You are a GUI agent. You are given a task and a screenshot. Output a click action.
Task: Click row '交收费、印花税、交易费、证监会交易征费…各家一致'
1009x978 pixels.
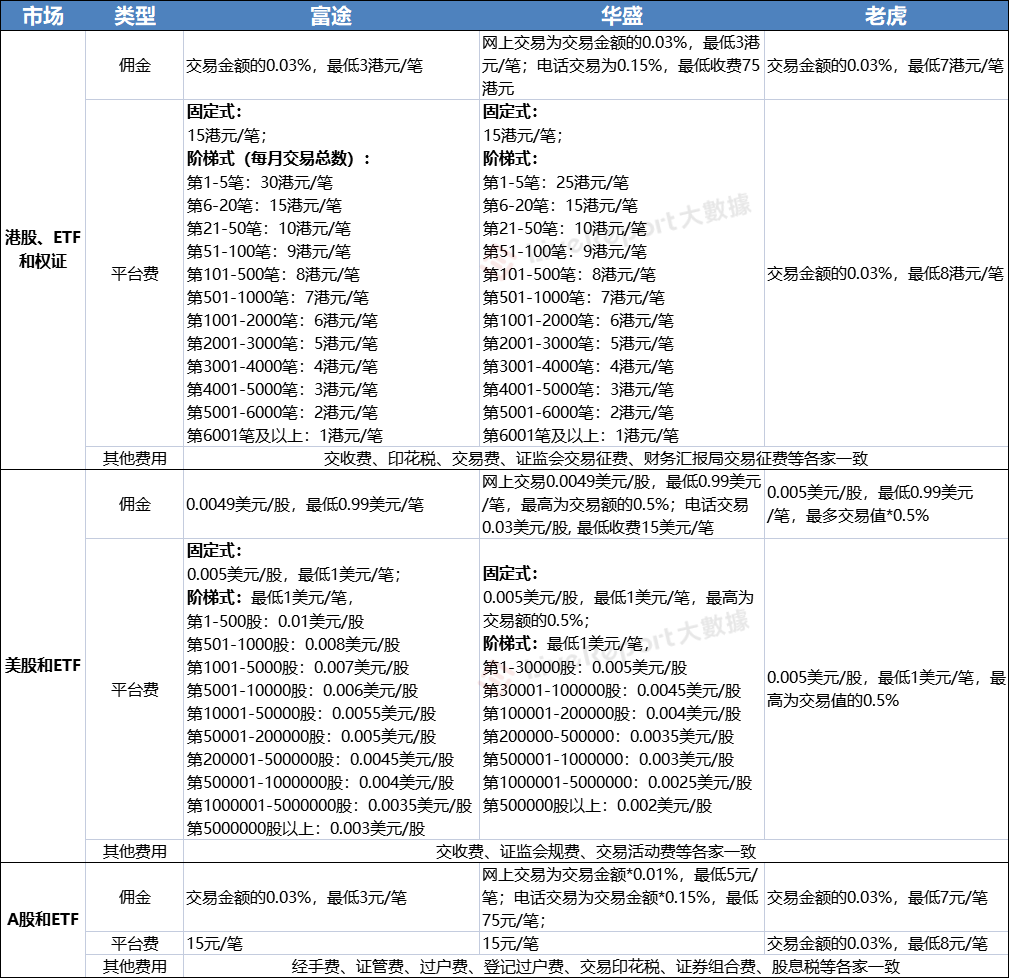pos(596,458)
